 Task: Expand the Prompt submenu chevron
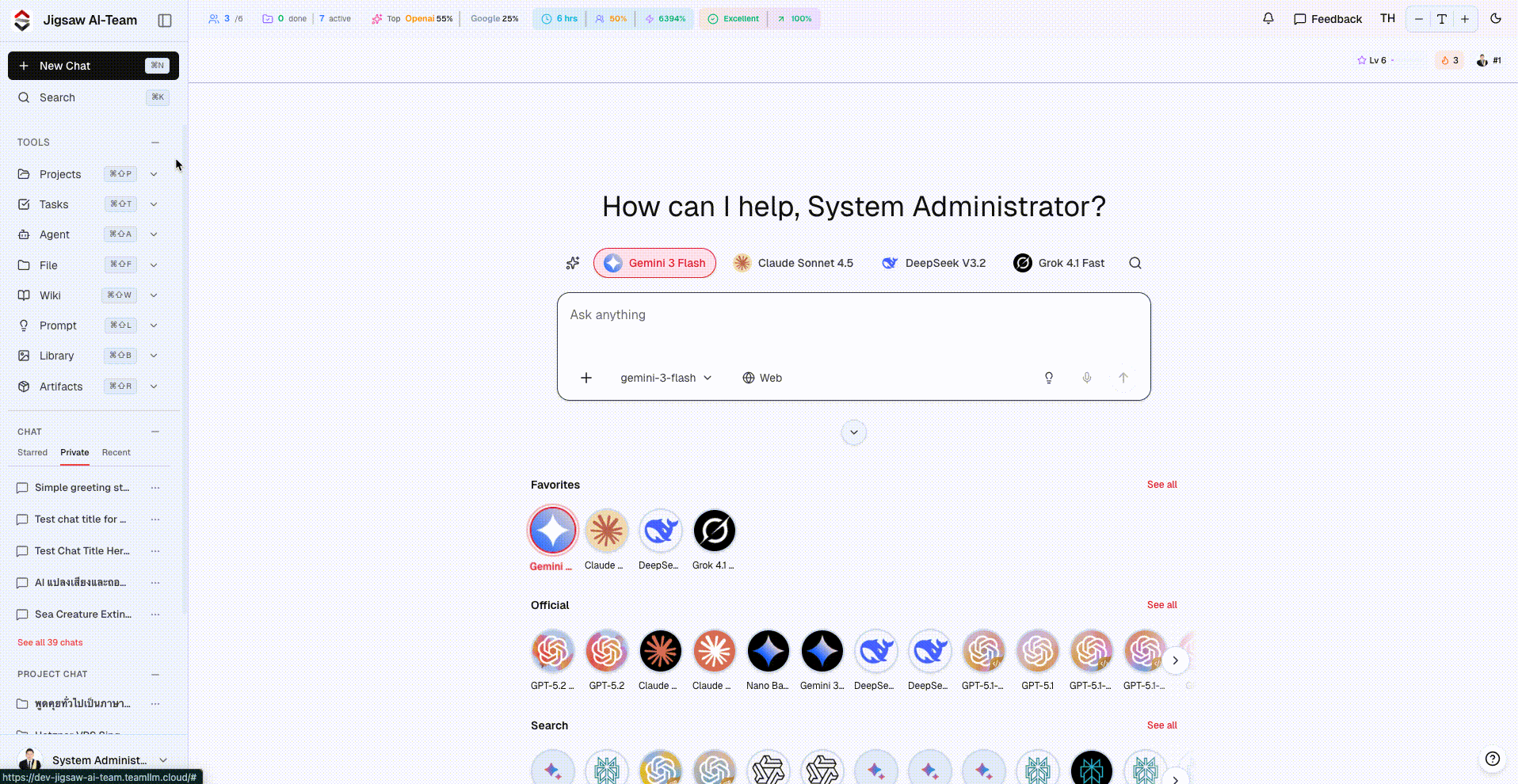(x=154, y=325)
